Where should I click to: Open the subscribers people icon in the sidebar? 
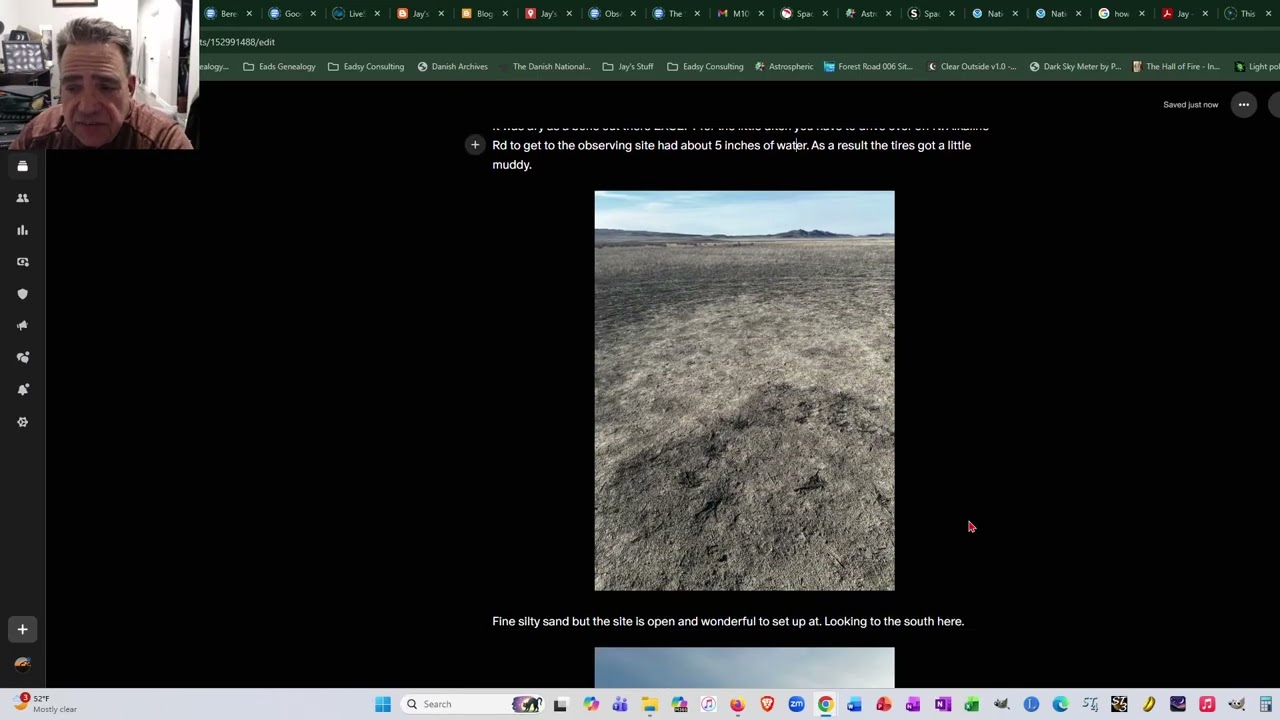click(x=22, y=198)
